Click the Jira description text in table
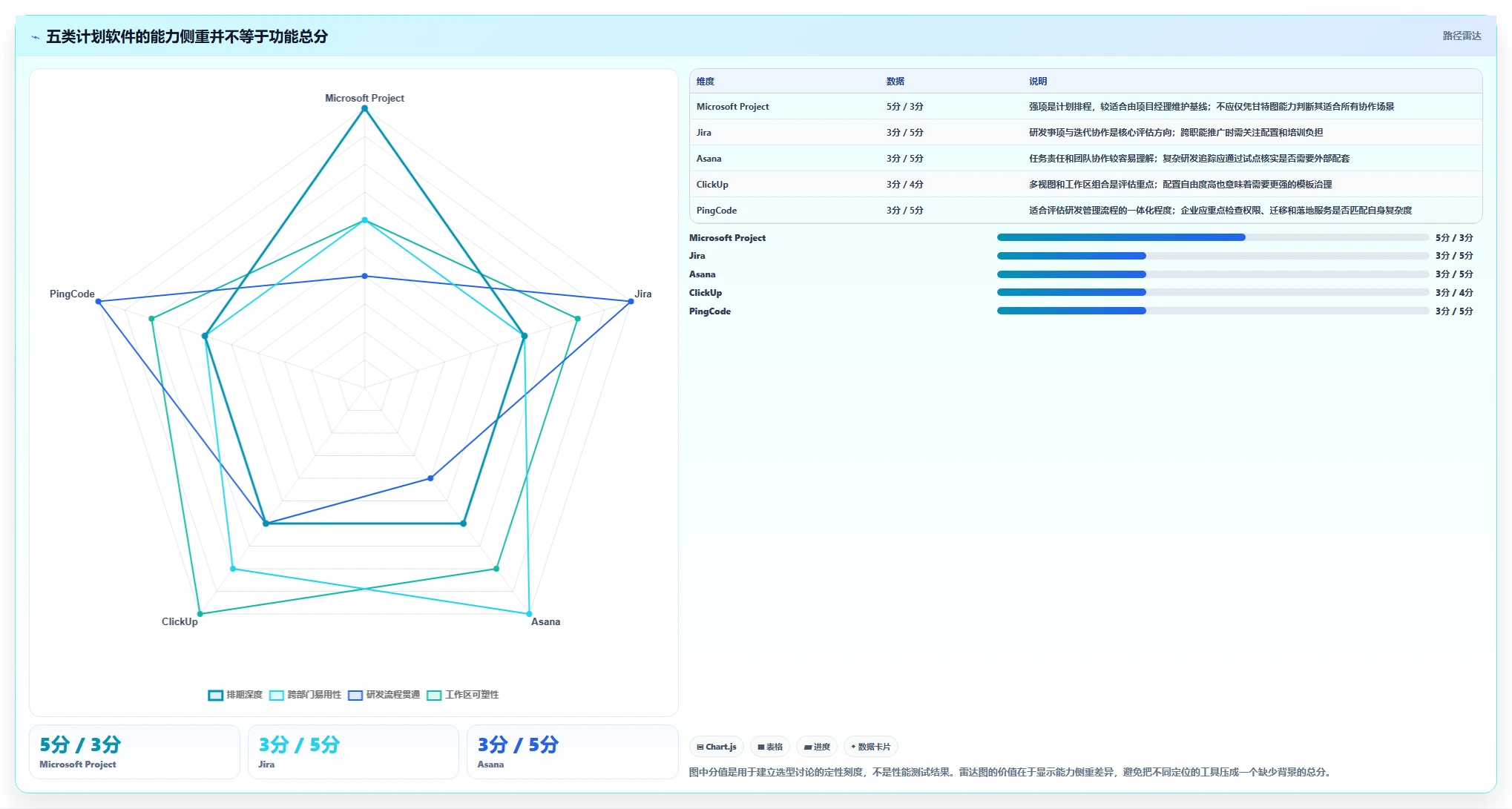 (x=1176, y=133)
